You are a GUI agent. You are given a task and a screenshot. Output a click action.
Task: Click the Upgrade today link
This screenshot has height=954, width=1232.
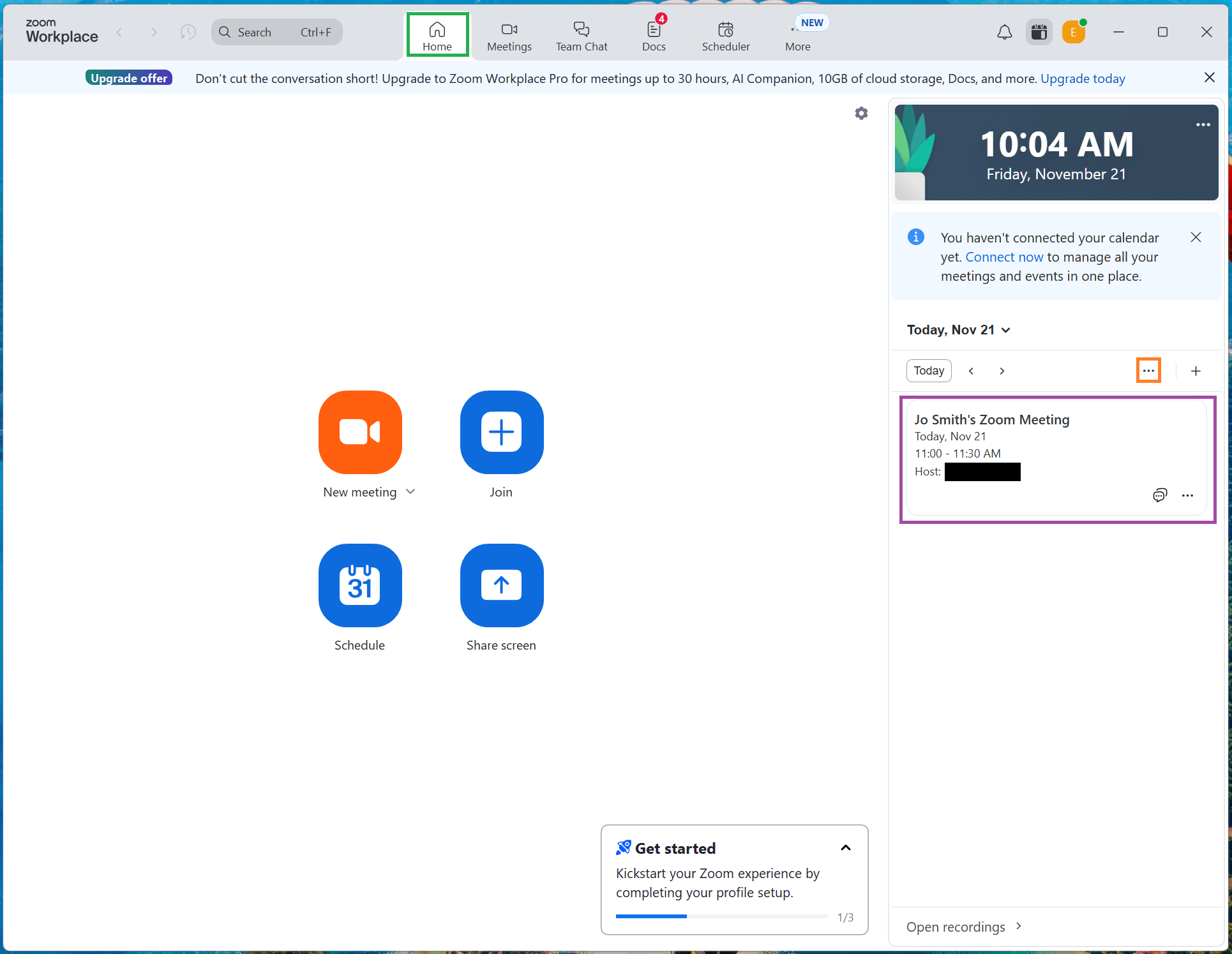[x=1083, y=78]
